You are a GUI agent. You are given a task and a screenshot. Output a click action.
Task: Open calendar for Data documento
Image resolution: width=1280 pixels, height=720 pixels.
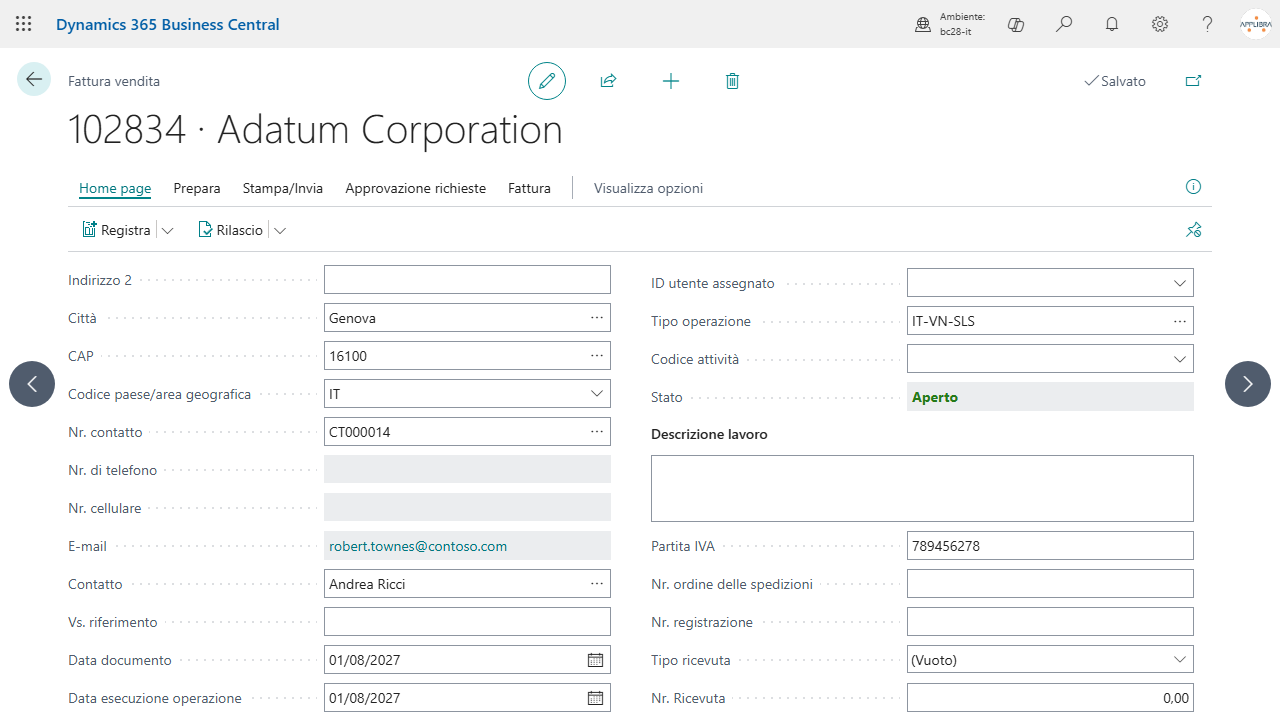595,660
